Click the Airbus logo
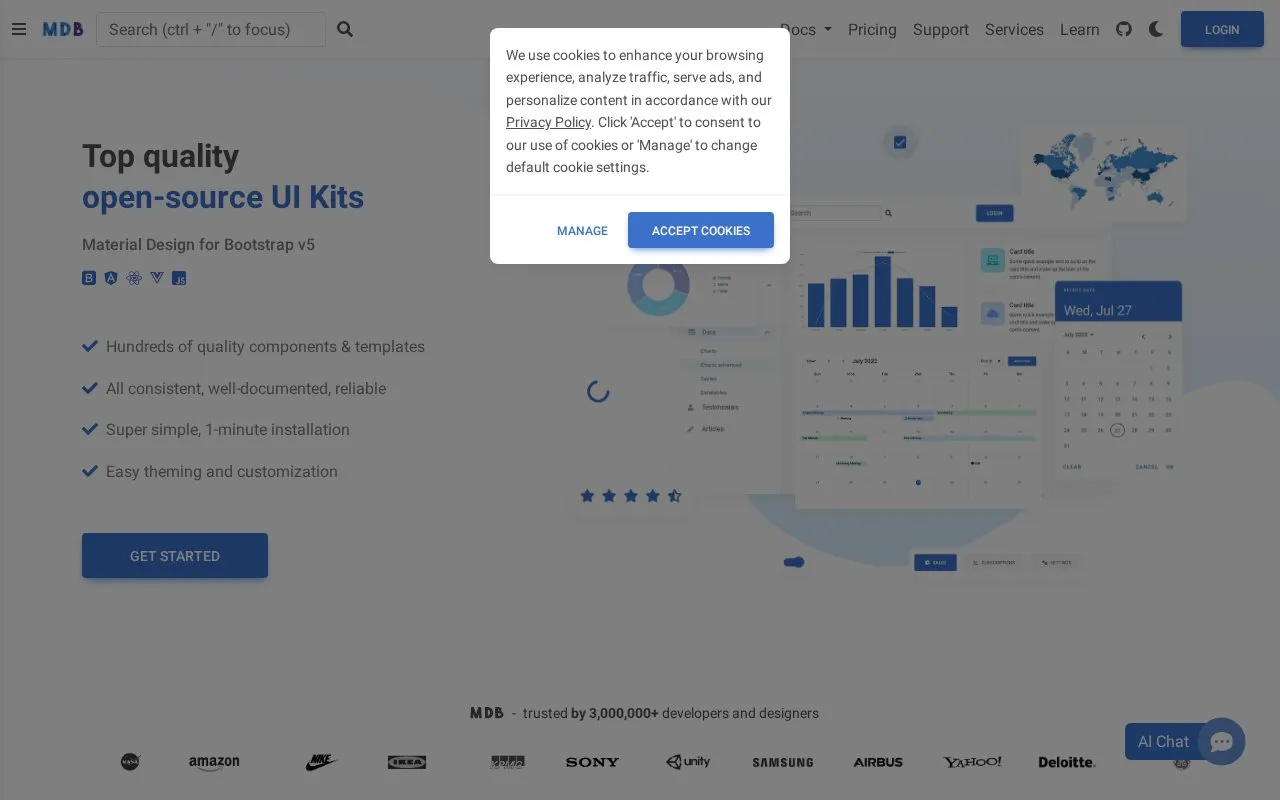The image size is (1280, 800). (878, 762)
